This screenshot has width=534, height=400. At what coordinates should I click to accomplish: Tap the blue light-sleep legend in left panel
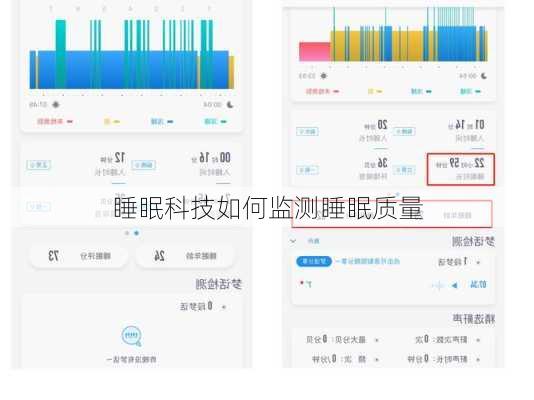[x=162, y=122]
